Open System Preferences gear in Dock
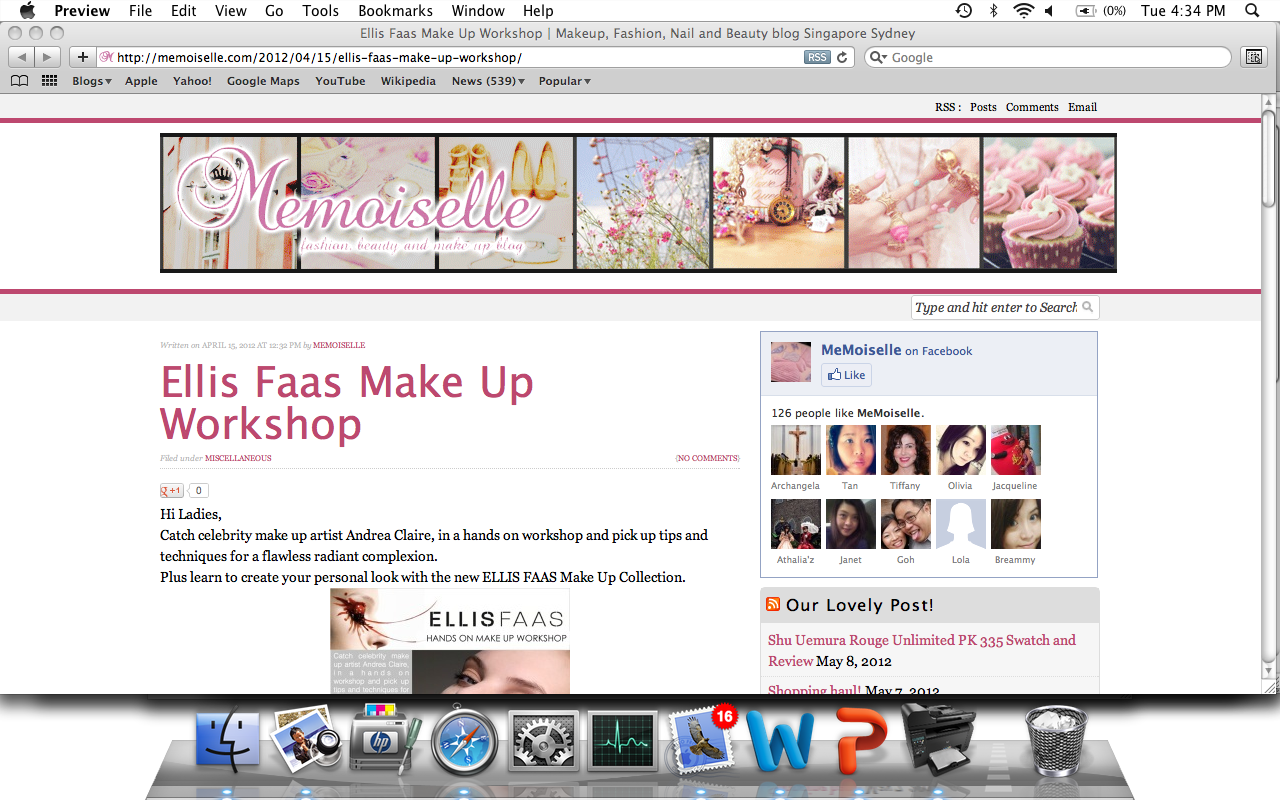 (543, 741)
